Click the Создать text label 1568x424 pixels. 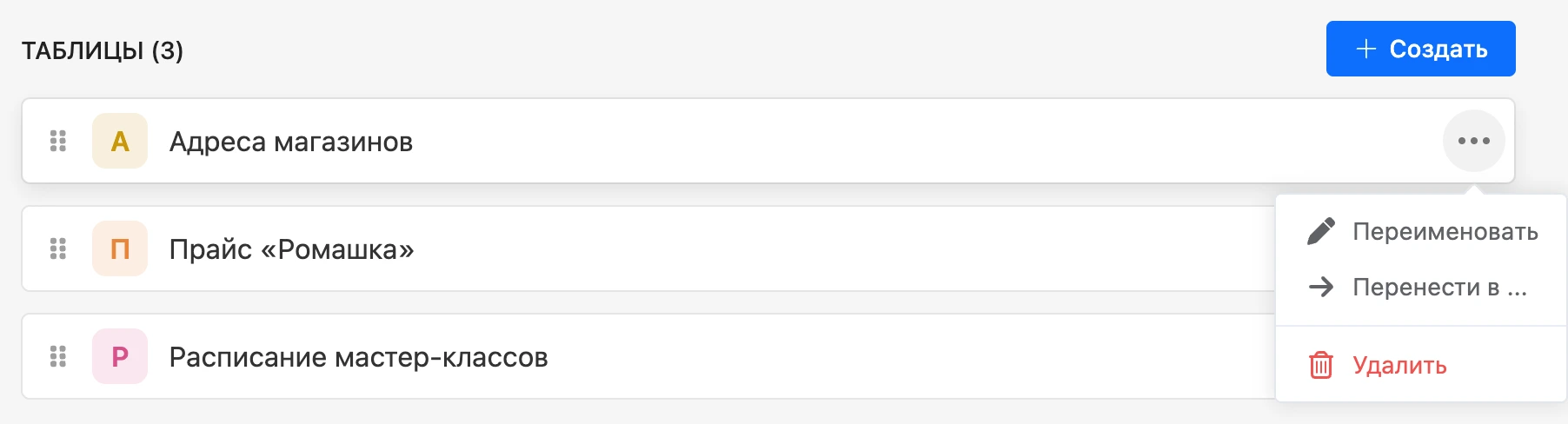pyautogui.click(x=1438, y=49)
